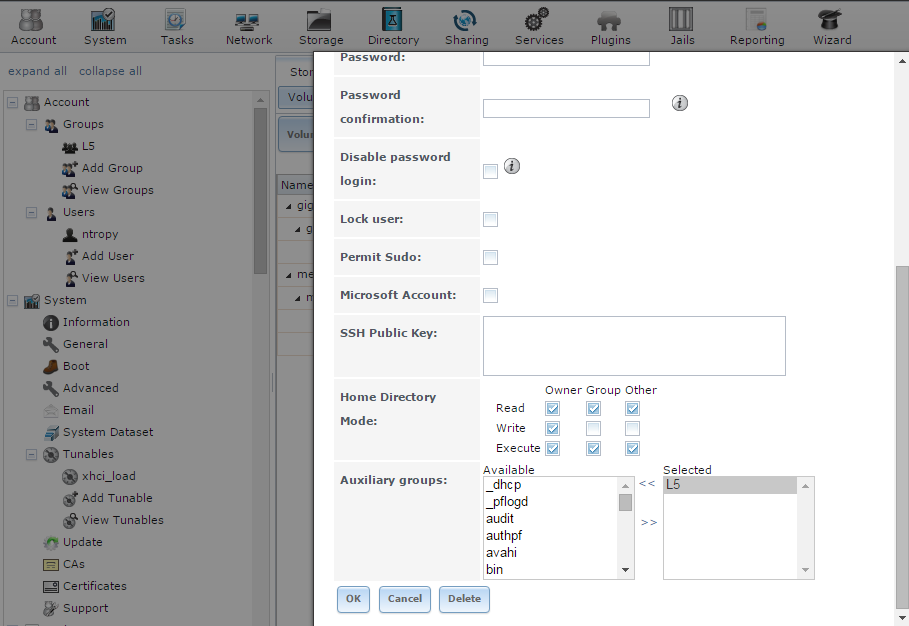The height and width of the screenshot is (626, 909).
Task: Click the Cancel button
Action: pyautogui.click(x=405, y=599)
